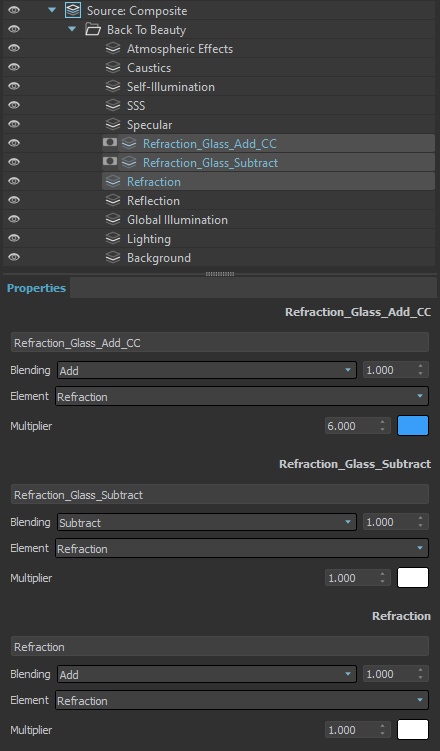Select the Atmospheric Effects layer icon
440x751 pixels.
point(113,48)
